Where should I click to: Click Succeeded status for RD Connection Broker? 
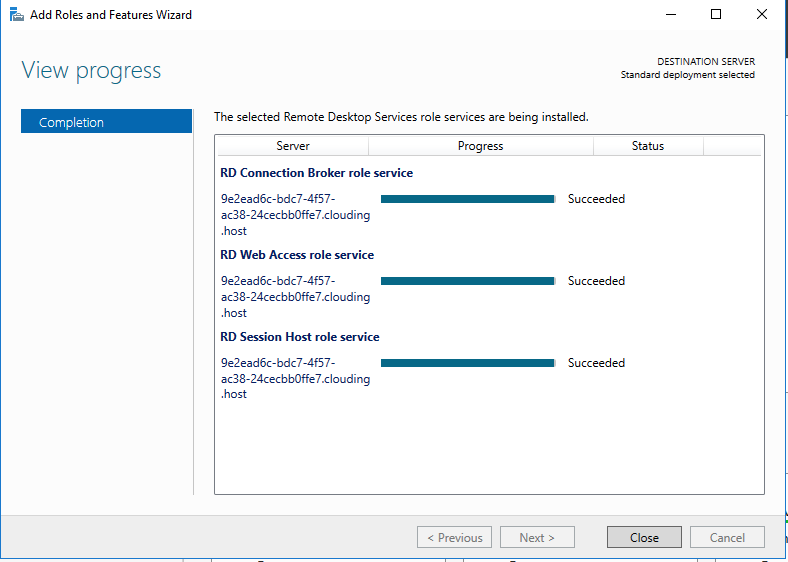pos(597,199)
